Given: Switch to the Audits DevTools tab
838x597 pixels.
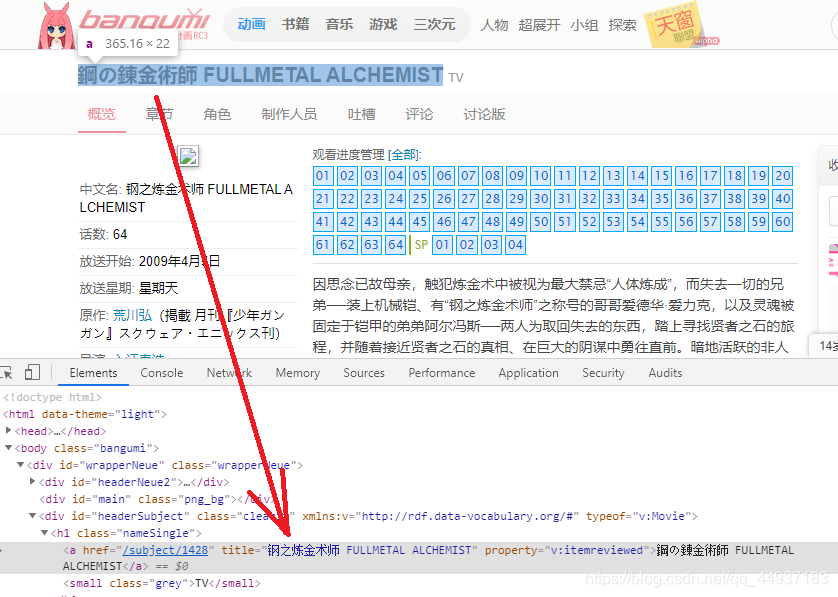Looking at the screenshot, I should coord(665,373).
